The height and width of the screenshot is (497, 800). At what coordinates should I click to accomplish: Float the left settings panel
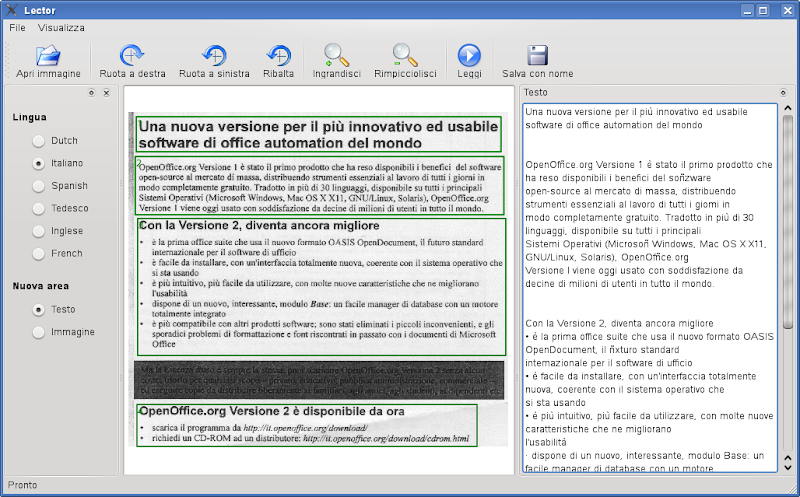click(x=91, y=93)
